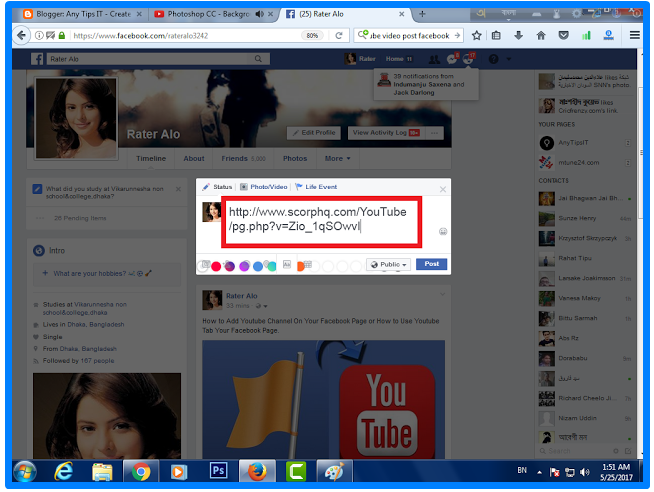Open the bookmarks list icon
654x492 pixels.
tap(496, 35)
